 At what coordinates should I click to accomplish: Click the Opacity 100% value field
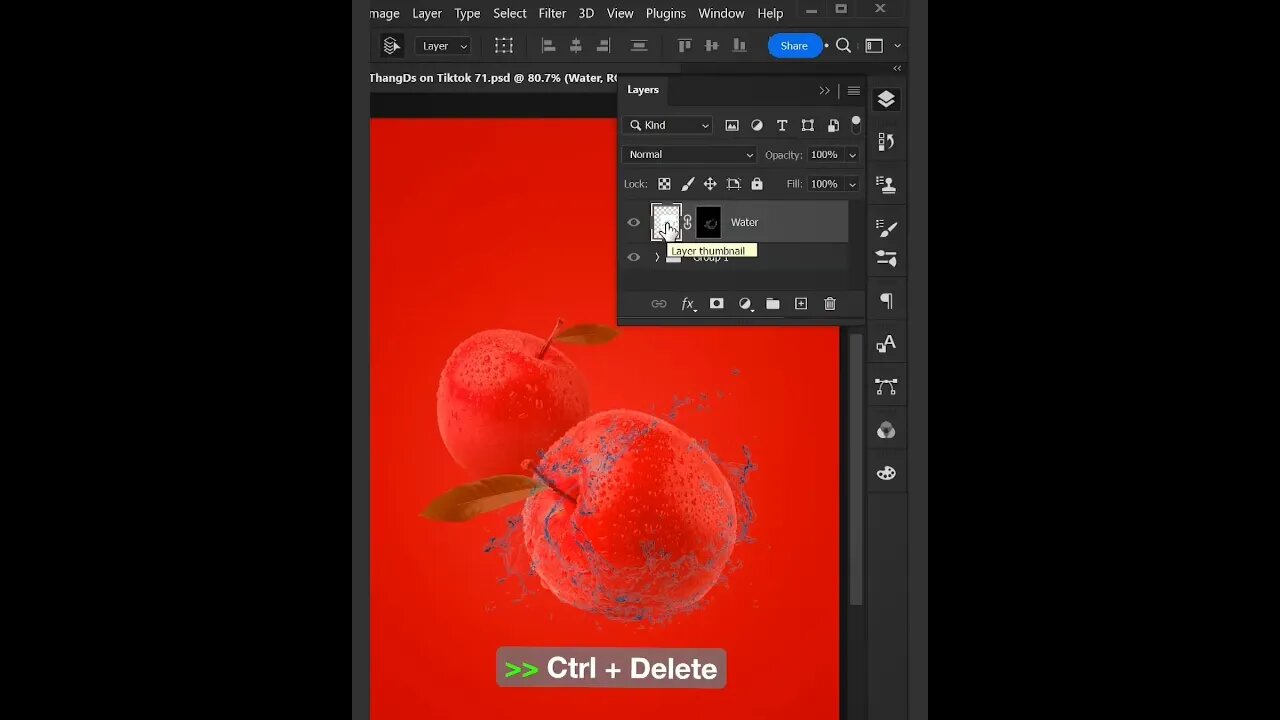[x=824, y=155]
